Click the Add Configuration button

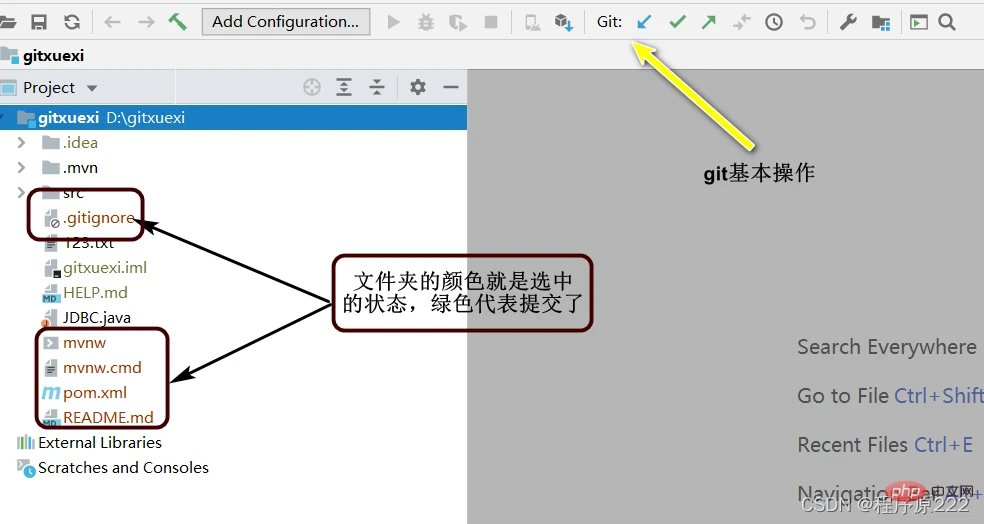(x=285, y=21)
